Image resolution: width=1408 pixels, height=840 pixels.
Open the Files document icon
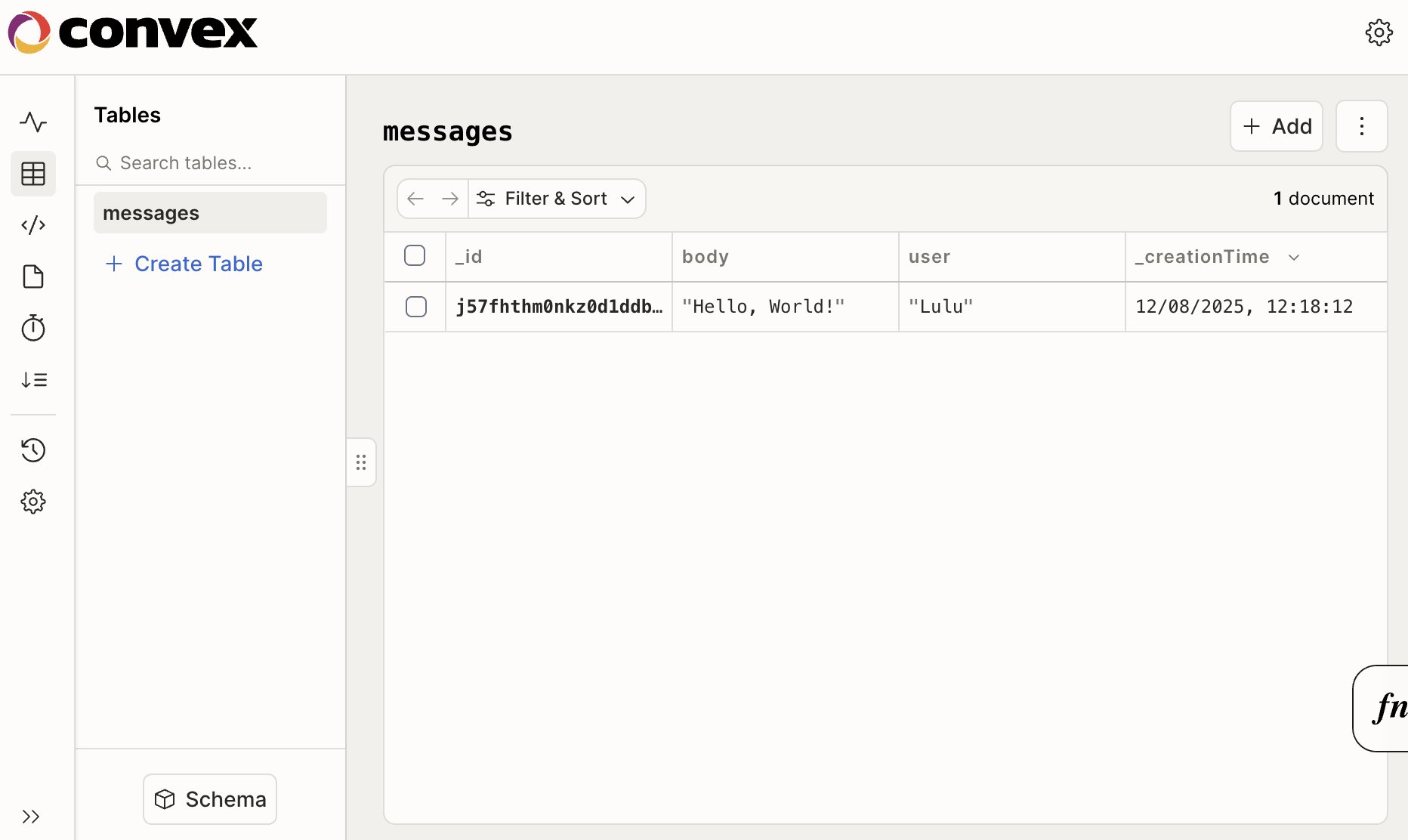(x=33, y=276)
